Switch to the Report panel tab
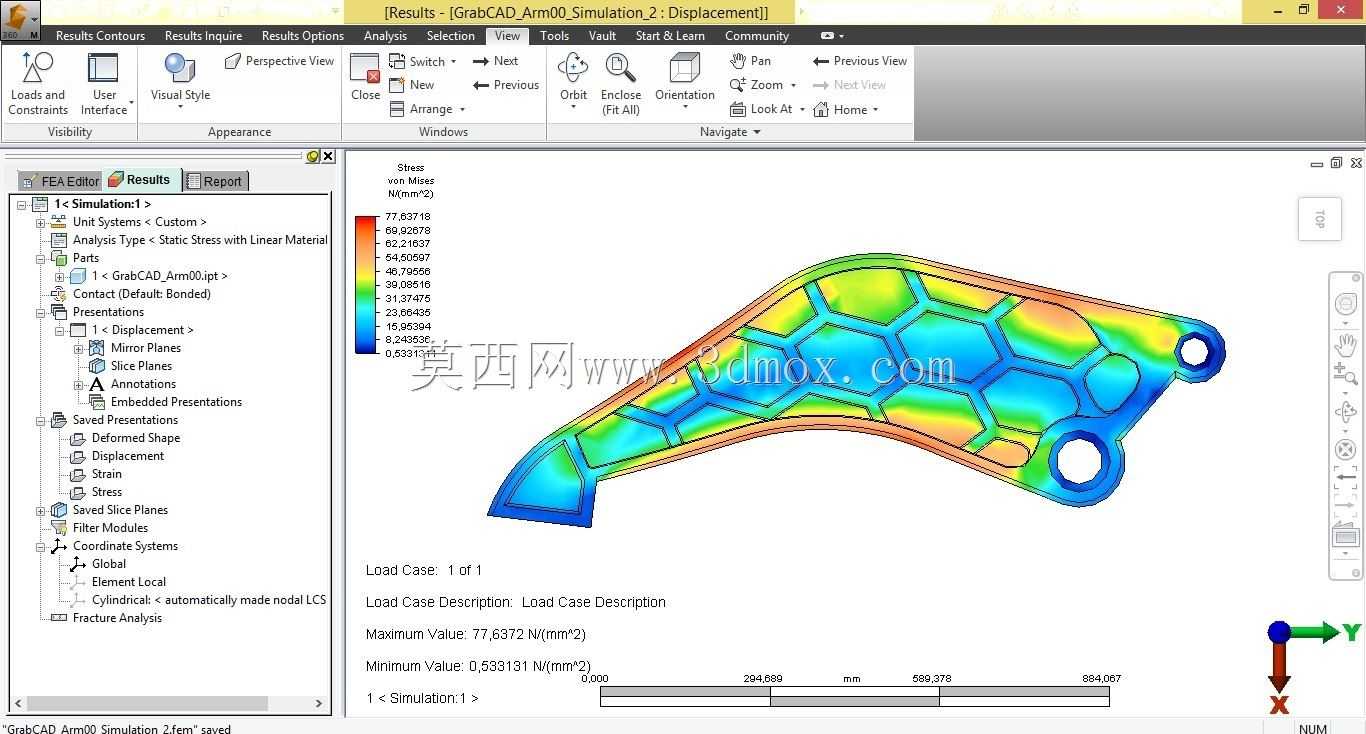Viewport: 1366px width, 734px height. (x=214, y=181)
